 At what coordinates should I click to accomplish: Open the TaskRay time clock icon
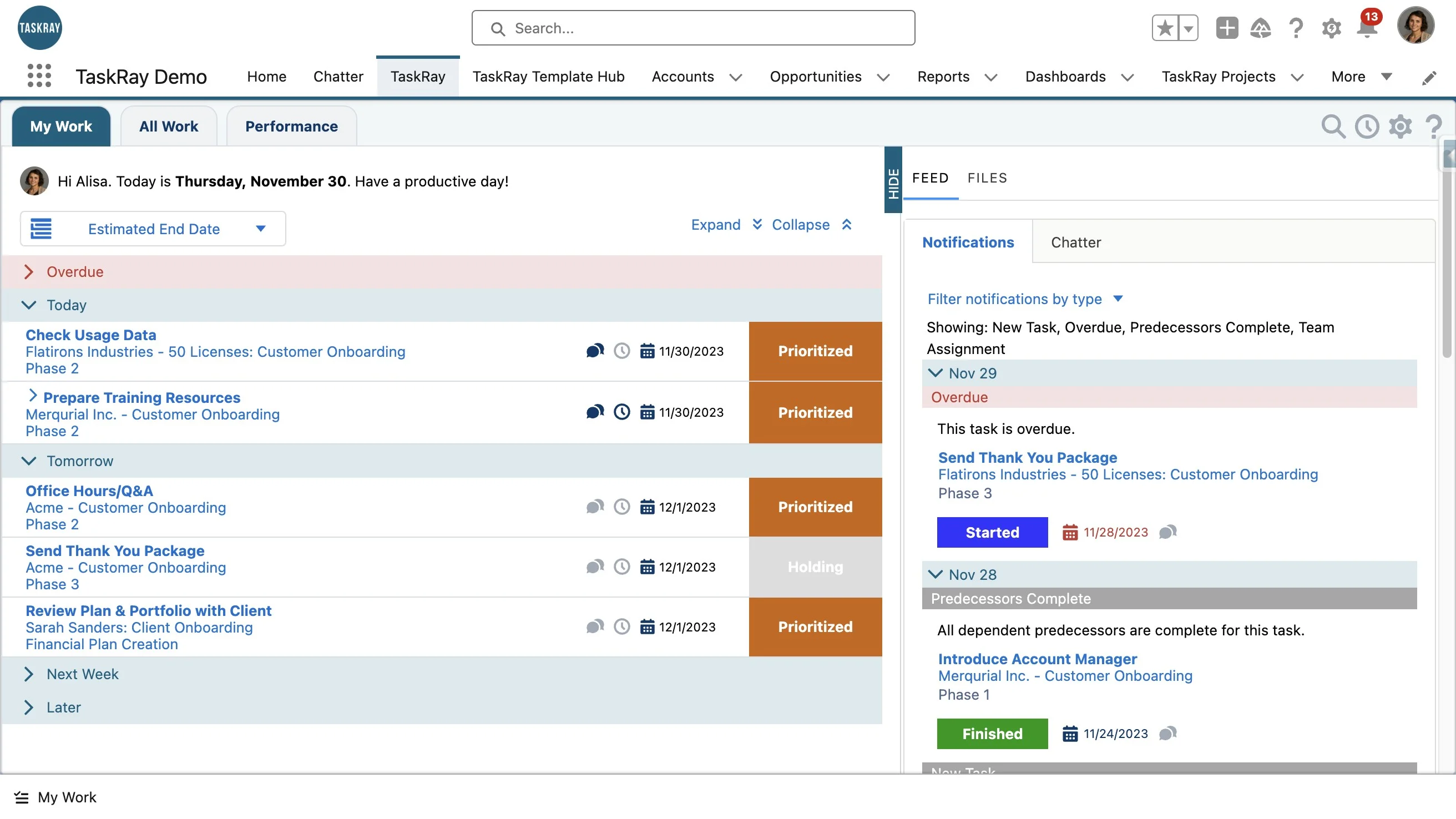[x=1366, y=127]
